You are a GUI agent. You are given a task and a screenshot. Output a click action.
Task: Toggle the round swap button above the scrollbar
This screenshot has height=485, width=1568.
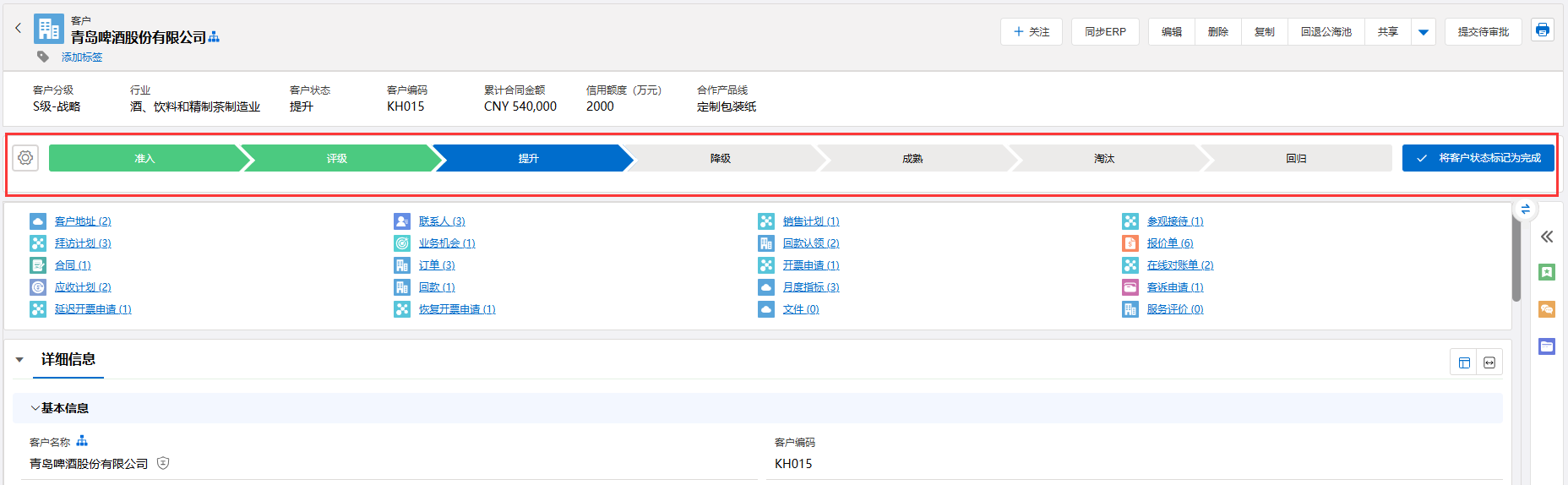click(1525, 210)
